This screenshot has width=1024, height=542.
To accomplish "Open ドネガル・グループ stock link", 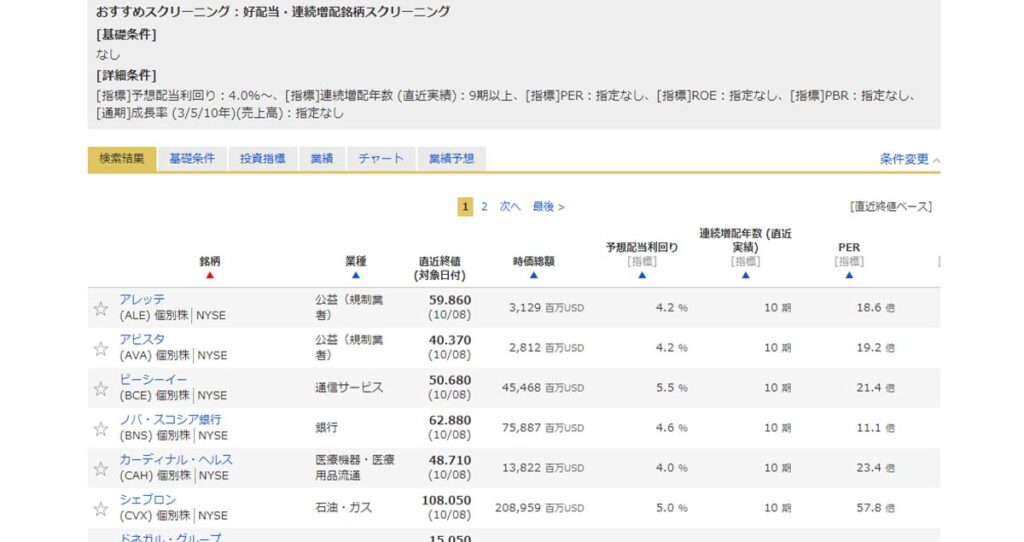I will coord(170,537).
